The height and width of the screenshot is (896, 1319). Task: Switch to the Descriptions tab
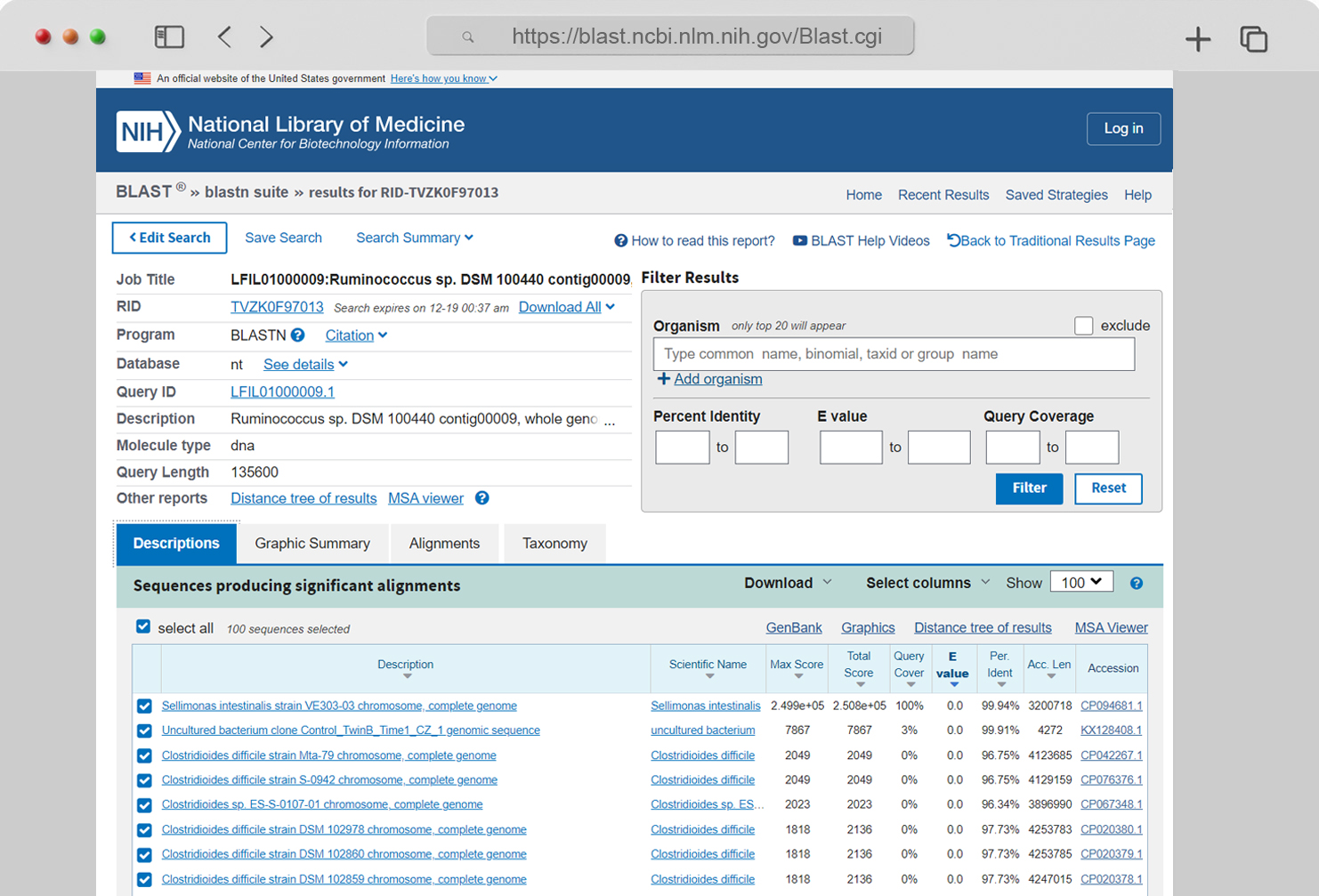tap(176, 544)
